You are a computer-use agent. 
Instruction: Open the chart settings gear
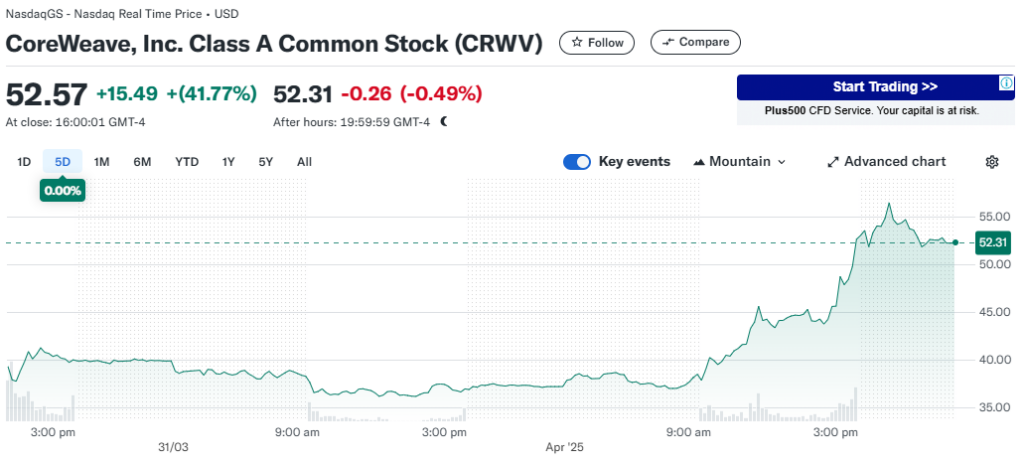point(992,162)
